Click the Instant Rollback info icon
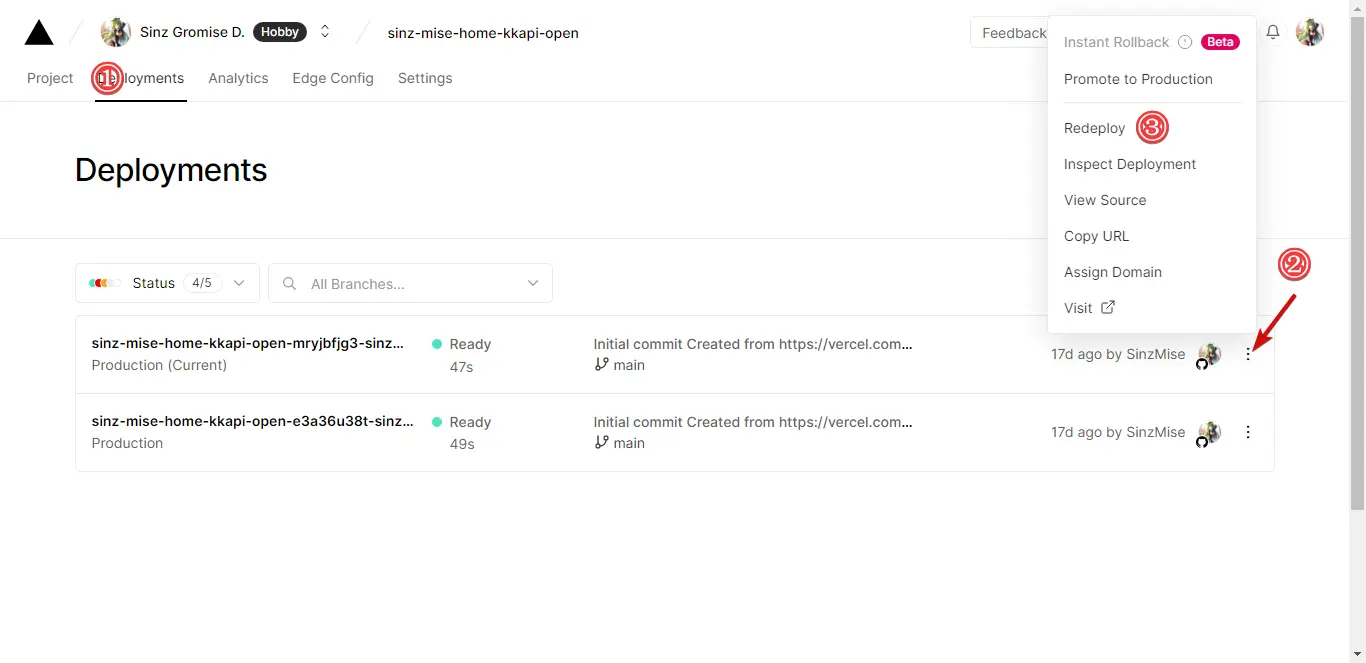This screenshot has height=663, width=1366. click(1185, 42)
